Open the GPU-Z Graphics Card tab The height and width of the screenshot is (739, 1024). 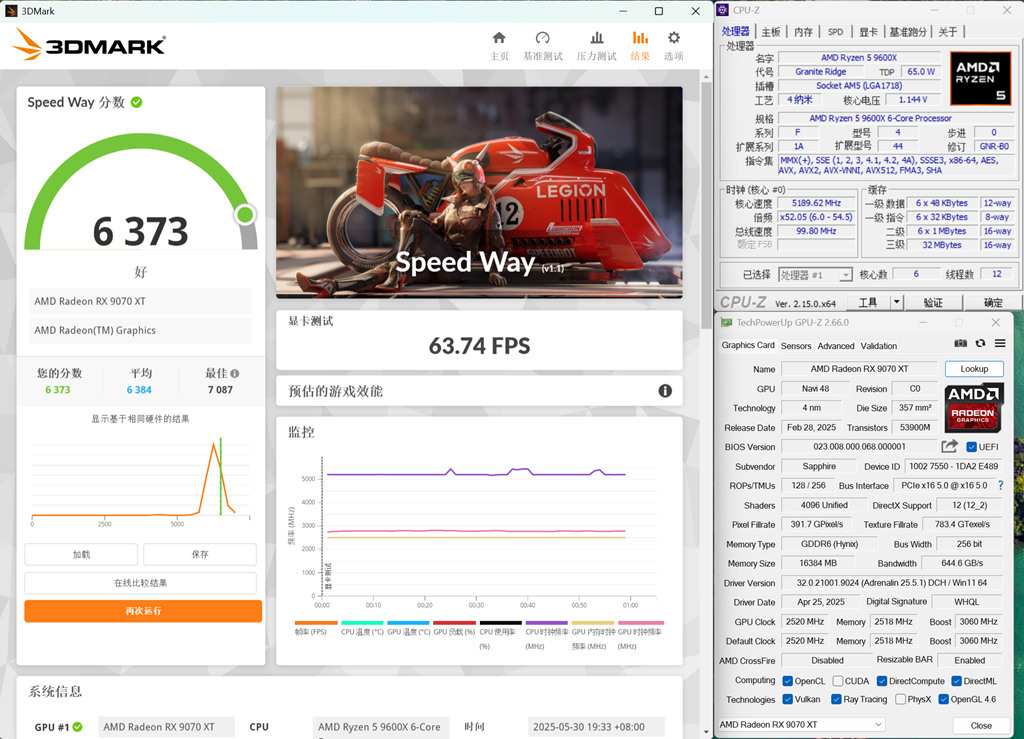(748, 345)
